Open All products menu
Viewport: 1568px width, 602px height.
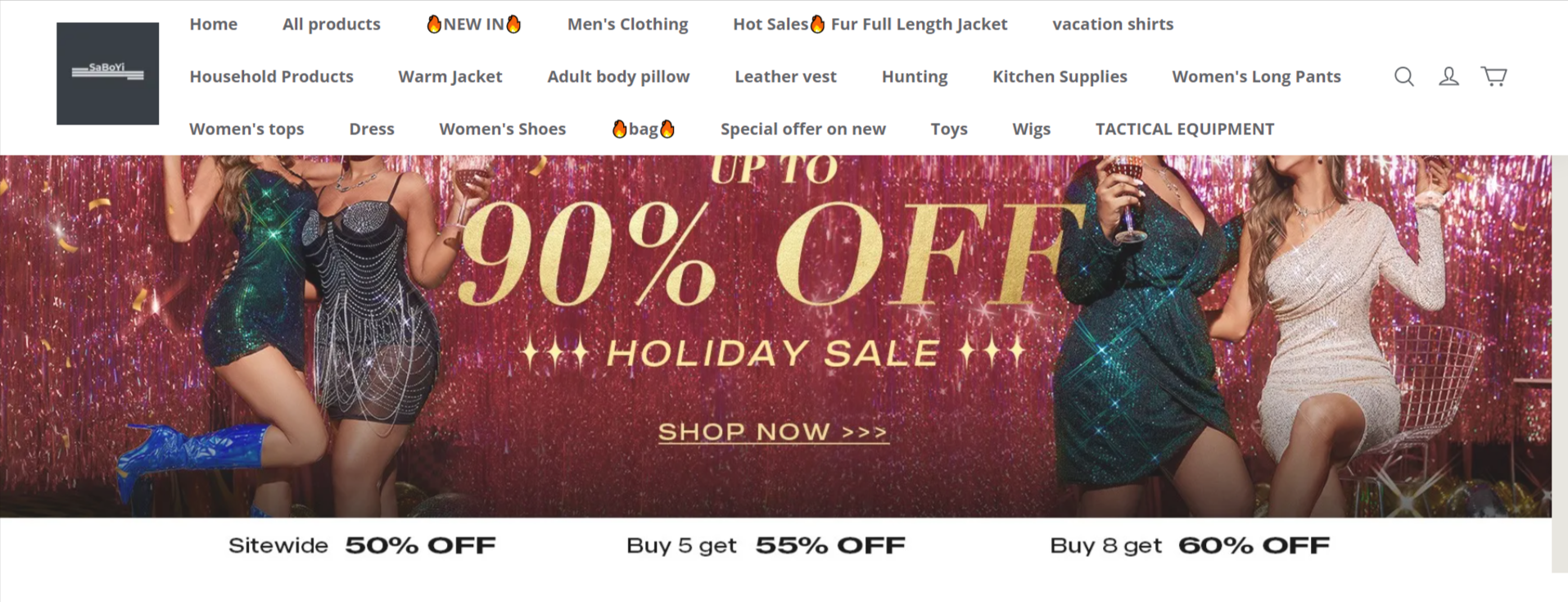coord(332,24)
